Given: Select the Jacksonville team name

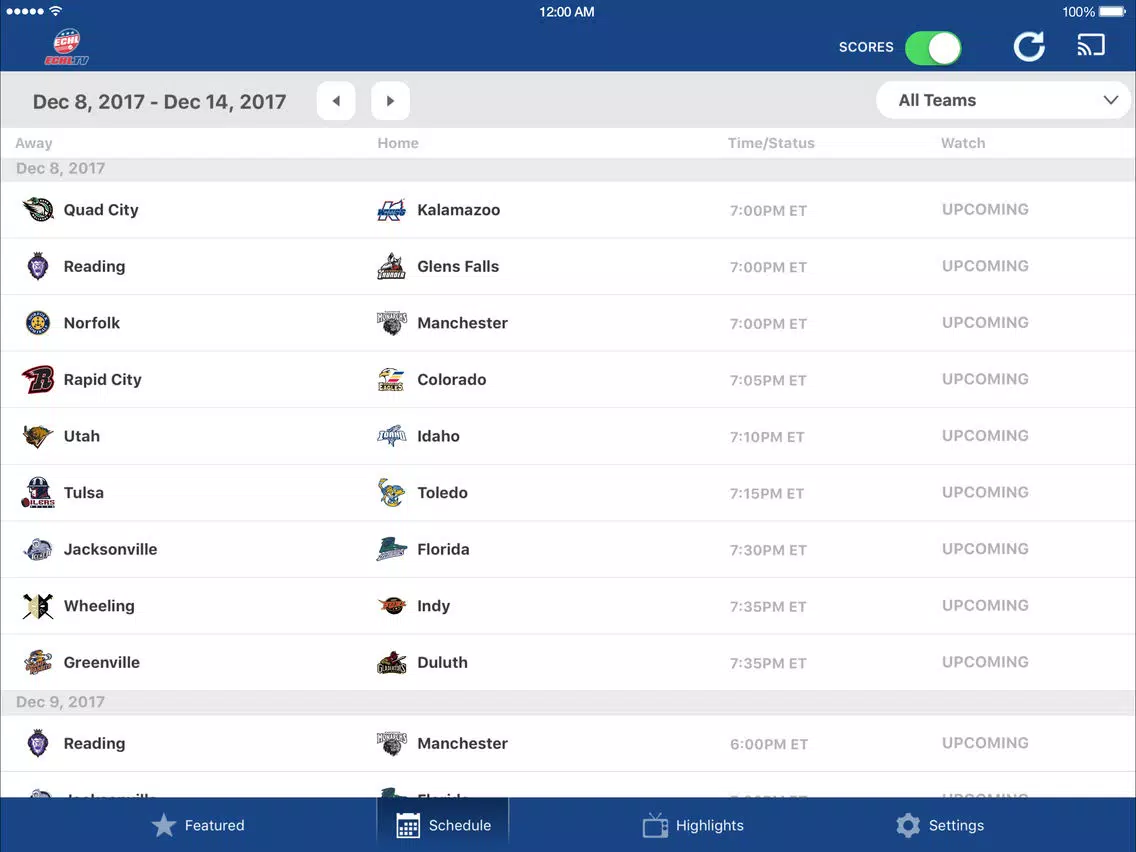Looking at the screenshot, I should [x=110, y=549].
